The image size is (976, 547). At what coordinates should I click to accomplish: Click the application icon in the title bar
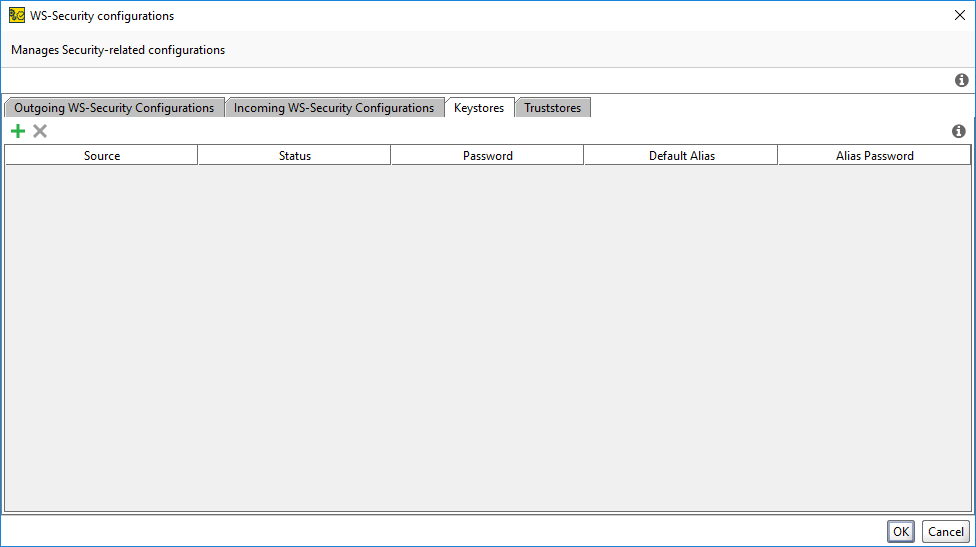[x=17, y=16]
